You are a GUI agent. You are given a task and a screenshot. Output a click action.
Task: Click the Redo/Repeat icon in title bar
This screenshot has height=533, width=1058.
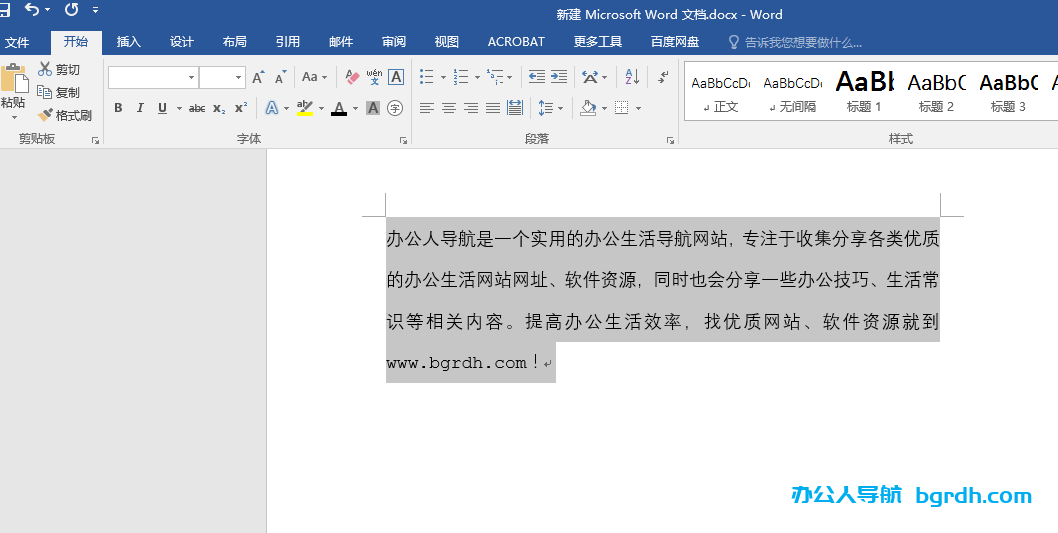pyautogui.click(x=72, y=9)
